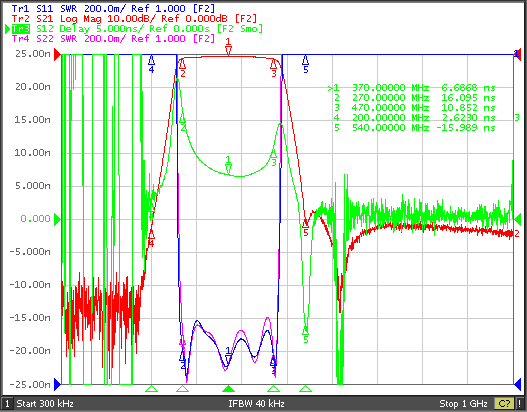Screen dimensions: 527x412
Task: Select the Tr4 S22 SWR trace label
Action: 113,39
